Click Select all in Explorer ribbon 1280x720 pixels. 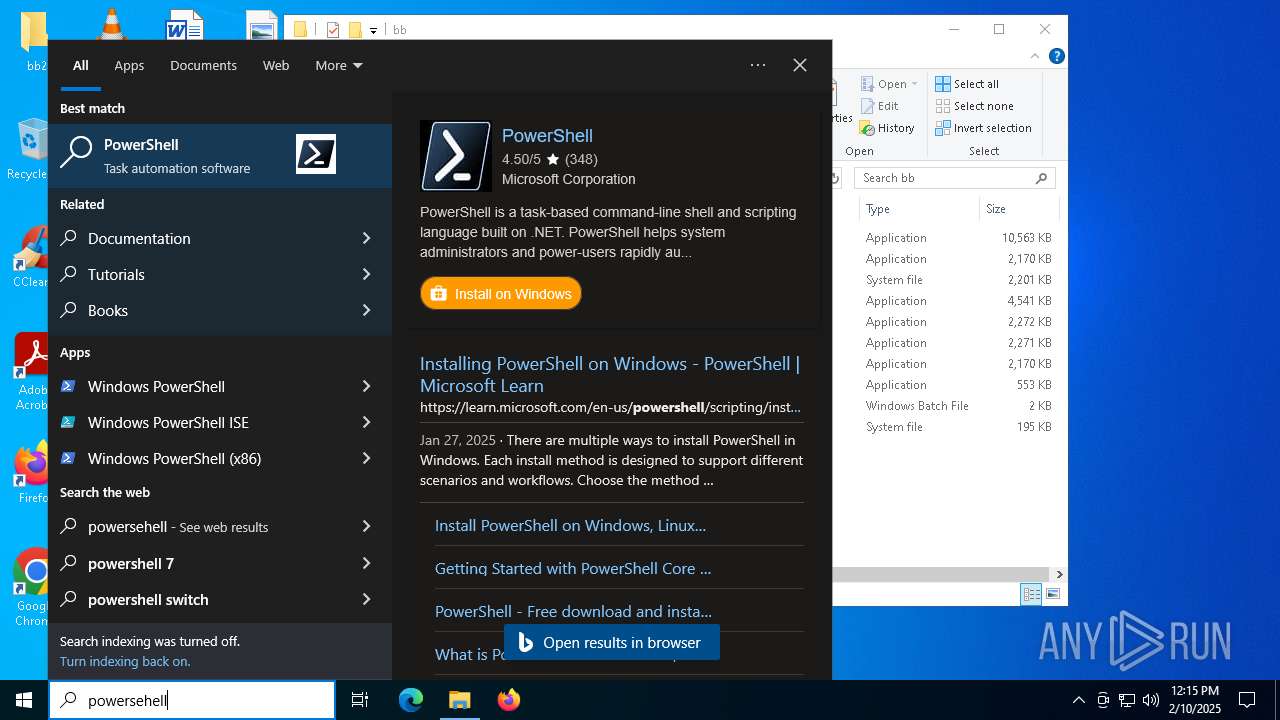pos(967,84)
